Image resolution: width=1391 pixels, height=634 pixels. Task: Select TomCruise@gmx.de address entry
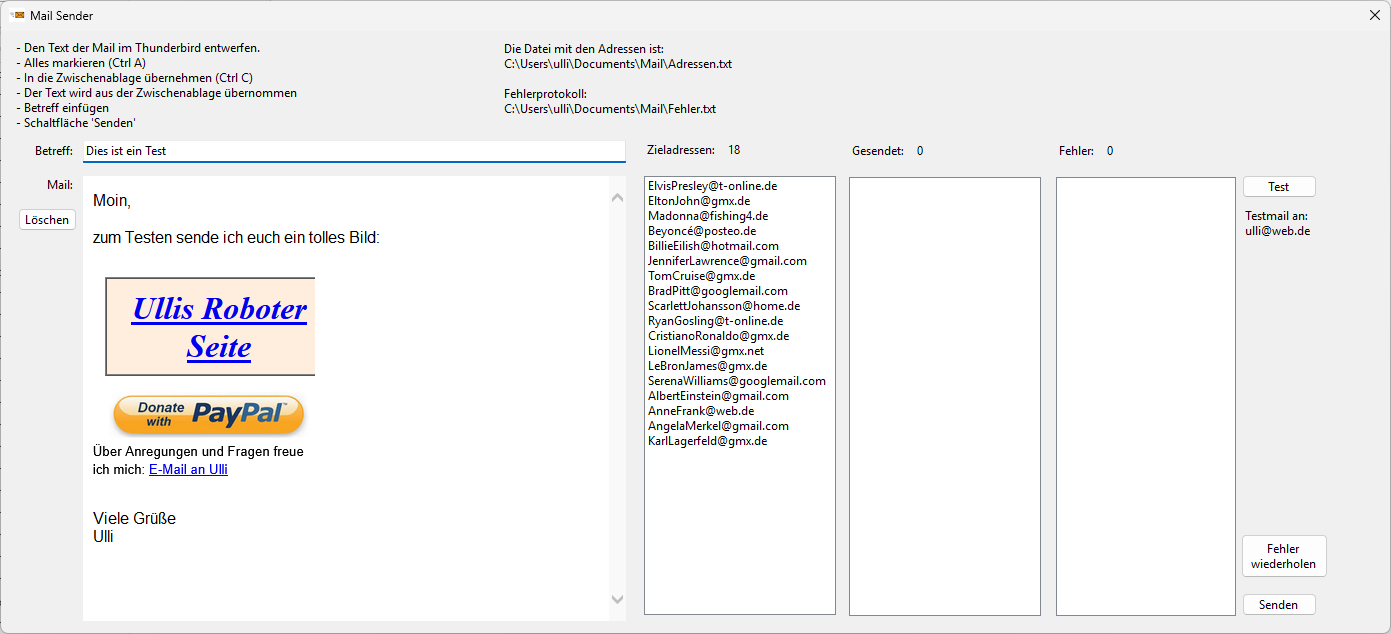701,276
